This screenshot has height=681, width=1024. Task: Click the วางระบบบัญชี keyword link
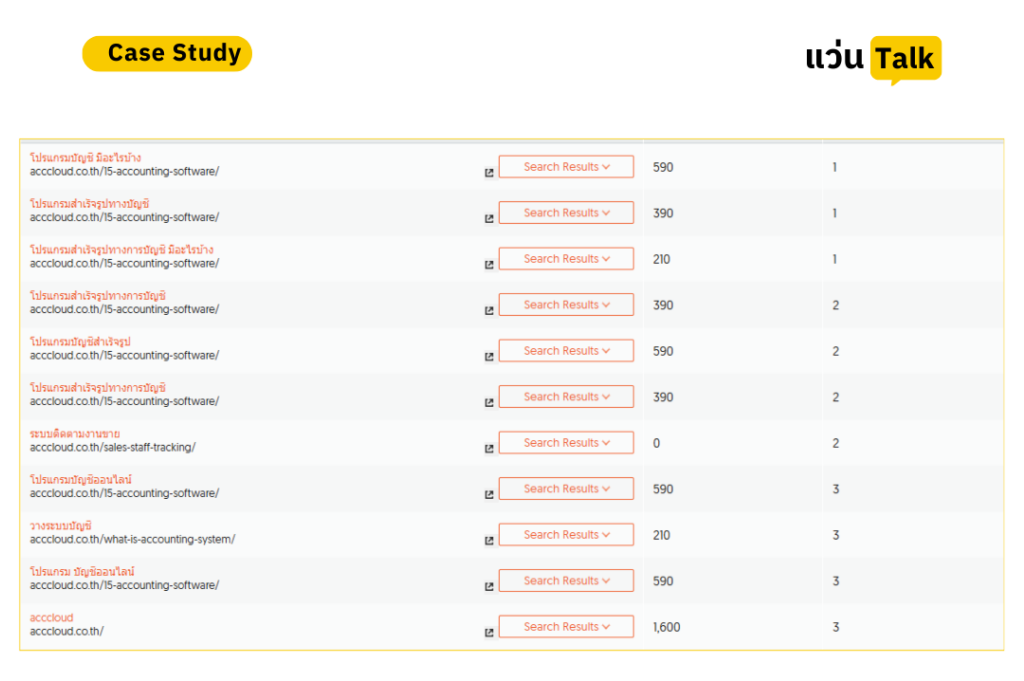point(61,525)
